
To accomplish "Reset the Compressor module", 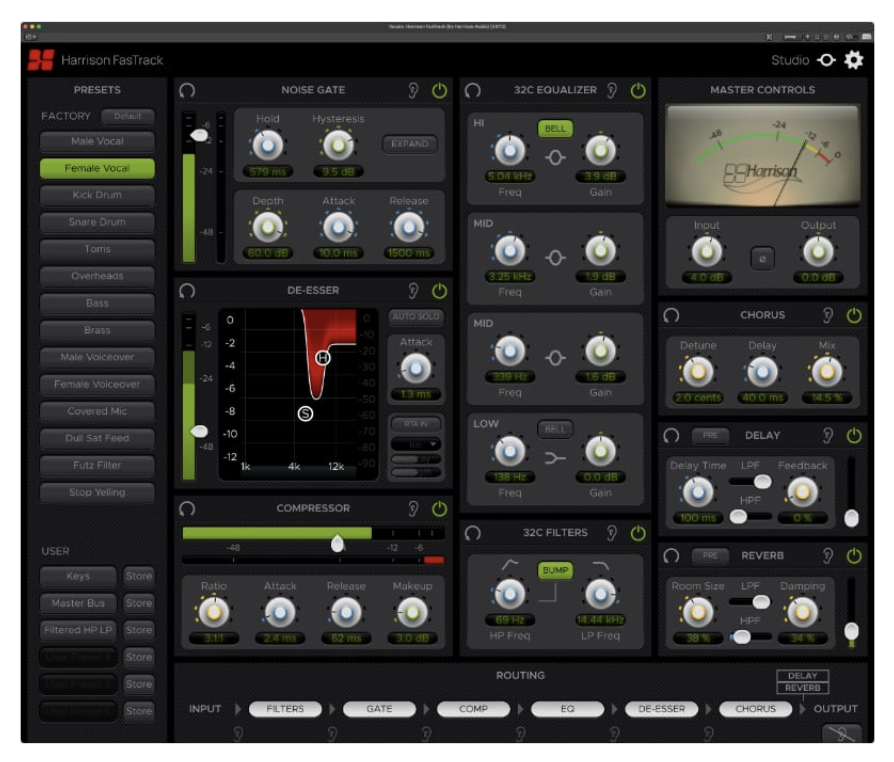I will click(x=187, y=509).
